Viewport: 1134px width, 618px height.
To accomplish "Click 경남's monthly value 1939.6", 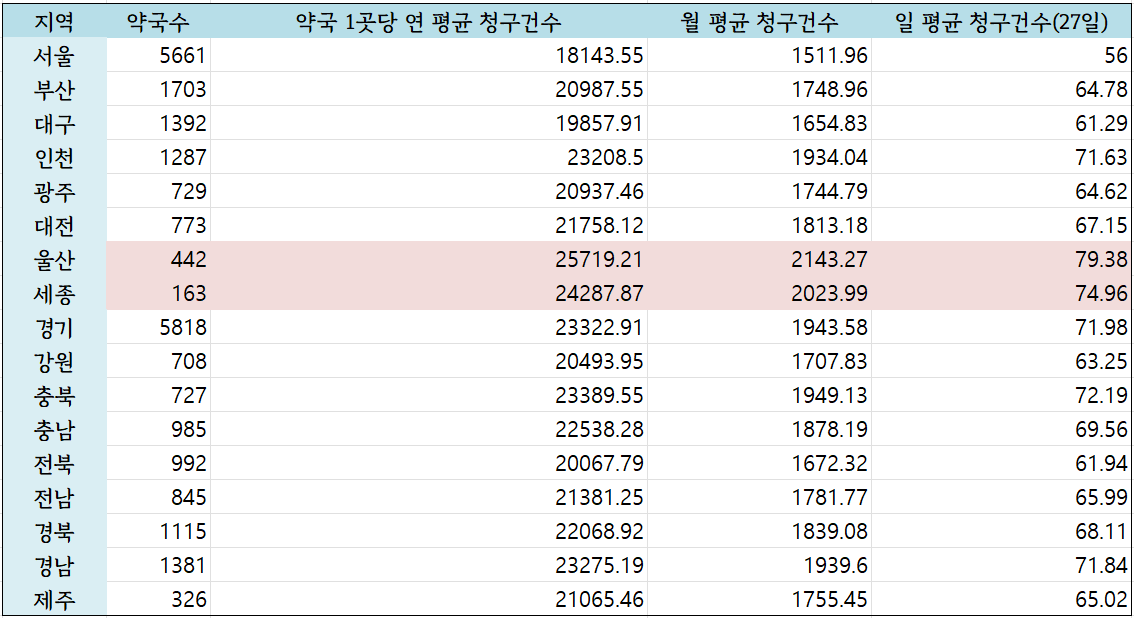I will click(833, 566).
